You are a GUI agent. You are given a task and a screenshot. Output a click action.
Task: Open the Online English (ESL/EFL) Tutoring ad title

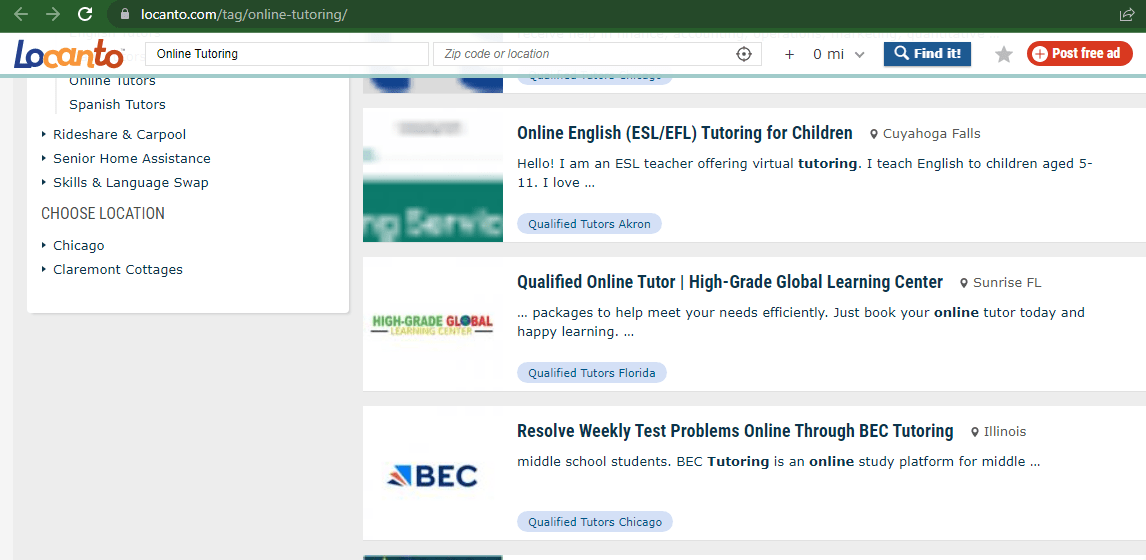(685, 133)
